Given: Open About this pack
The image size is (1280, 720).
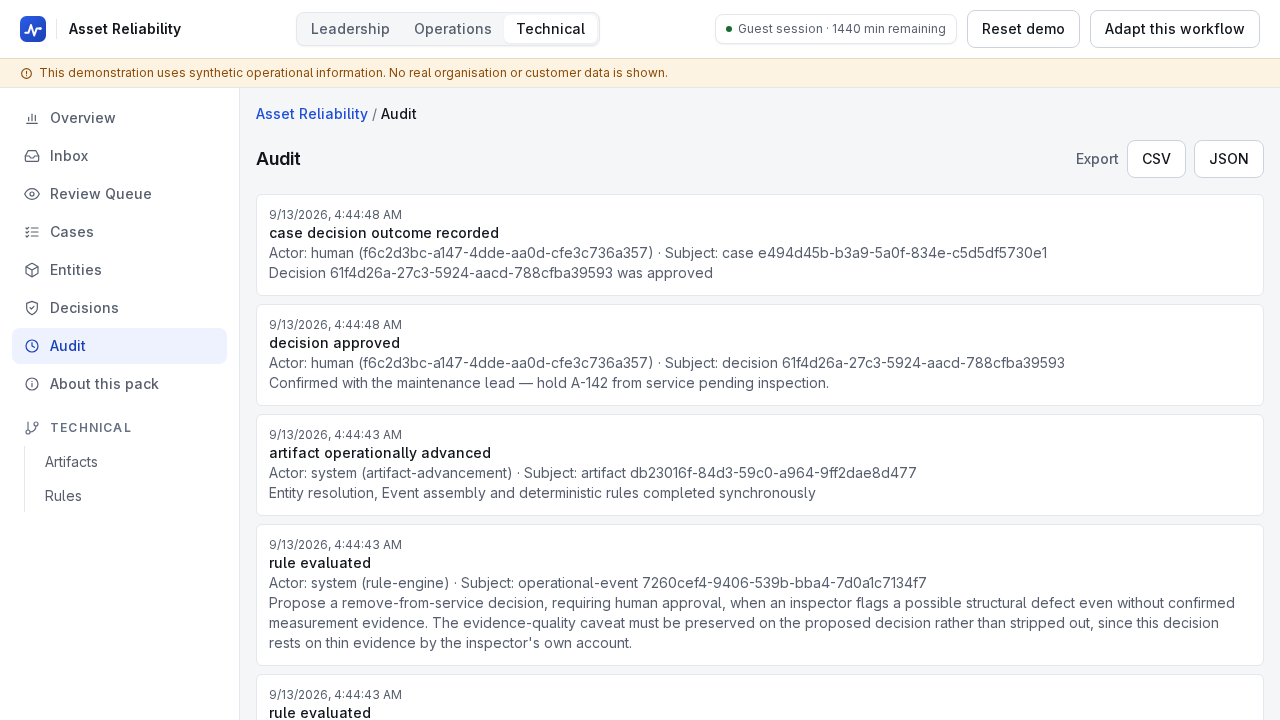Looking at the screenshot, I should pos(119,384).
